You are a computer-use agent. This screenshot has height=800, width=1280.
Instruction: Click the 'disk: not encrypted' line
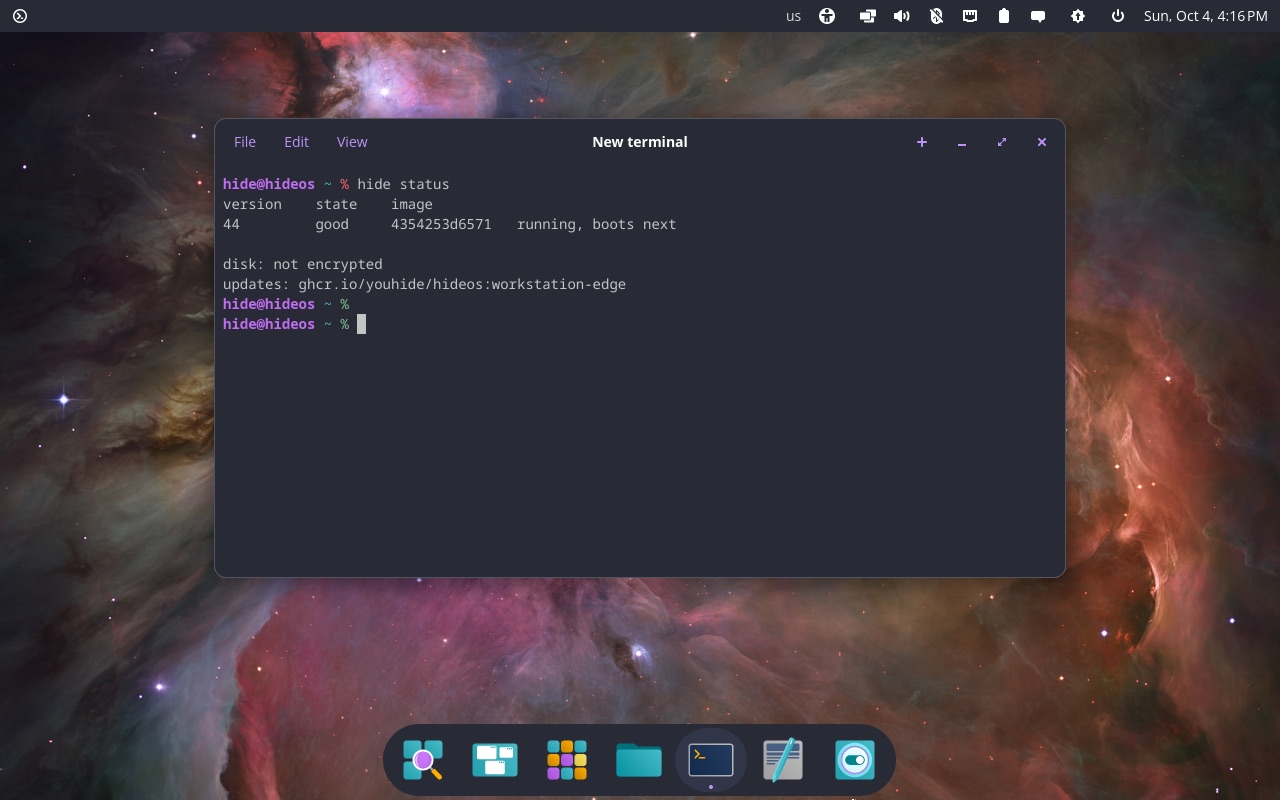tap(303, 264)
